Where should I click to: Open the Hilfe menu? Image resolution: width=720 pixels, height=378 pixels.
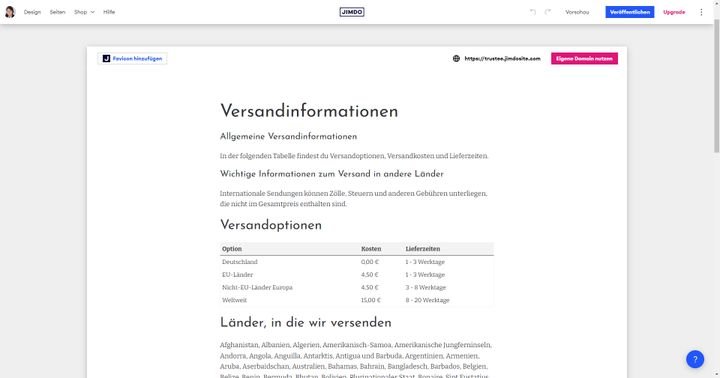point(109,12)
